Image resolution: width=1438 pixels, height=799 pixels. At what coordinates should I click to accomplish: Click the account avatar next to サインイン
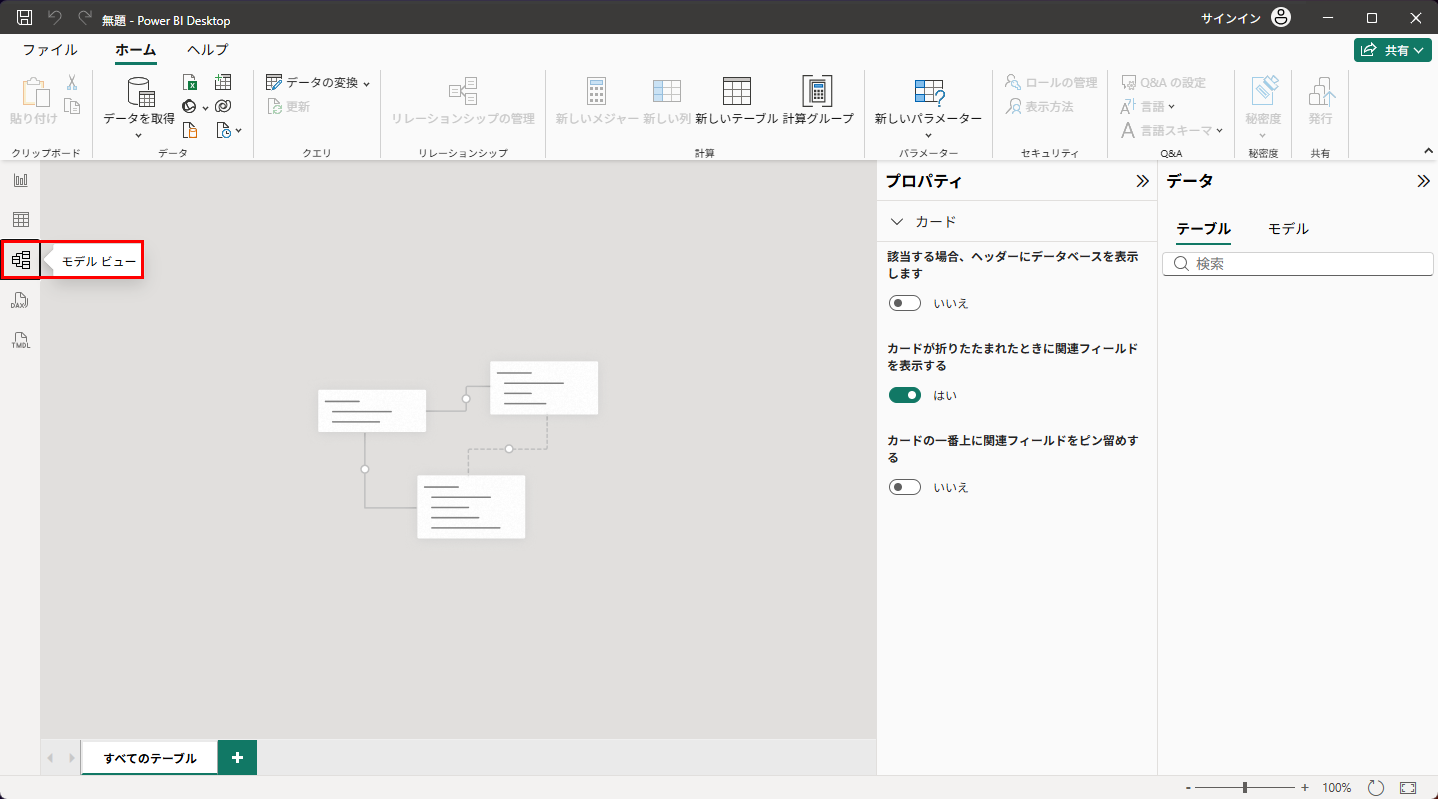[1281, 18]
